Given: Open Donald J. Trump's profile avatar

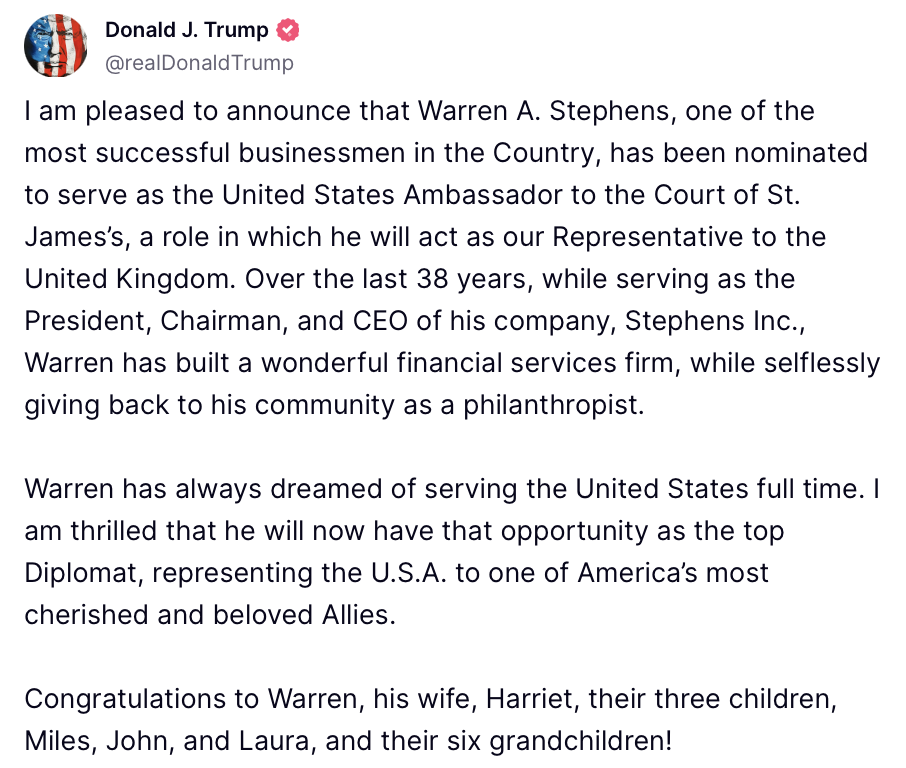Looking at the screenshot, I should pyautogui.click(x=55, y=46).
